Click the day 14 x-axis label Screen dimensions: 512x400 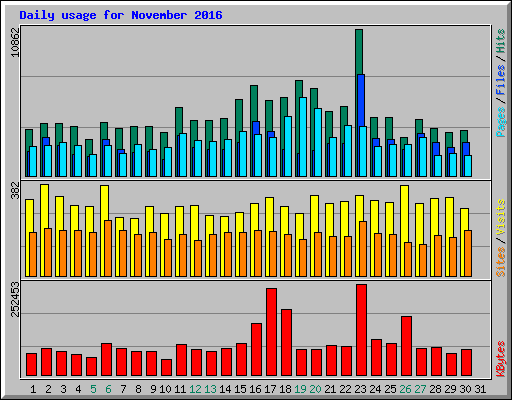coord(225,389)
